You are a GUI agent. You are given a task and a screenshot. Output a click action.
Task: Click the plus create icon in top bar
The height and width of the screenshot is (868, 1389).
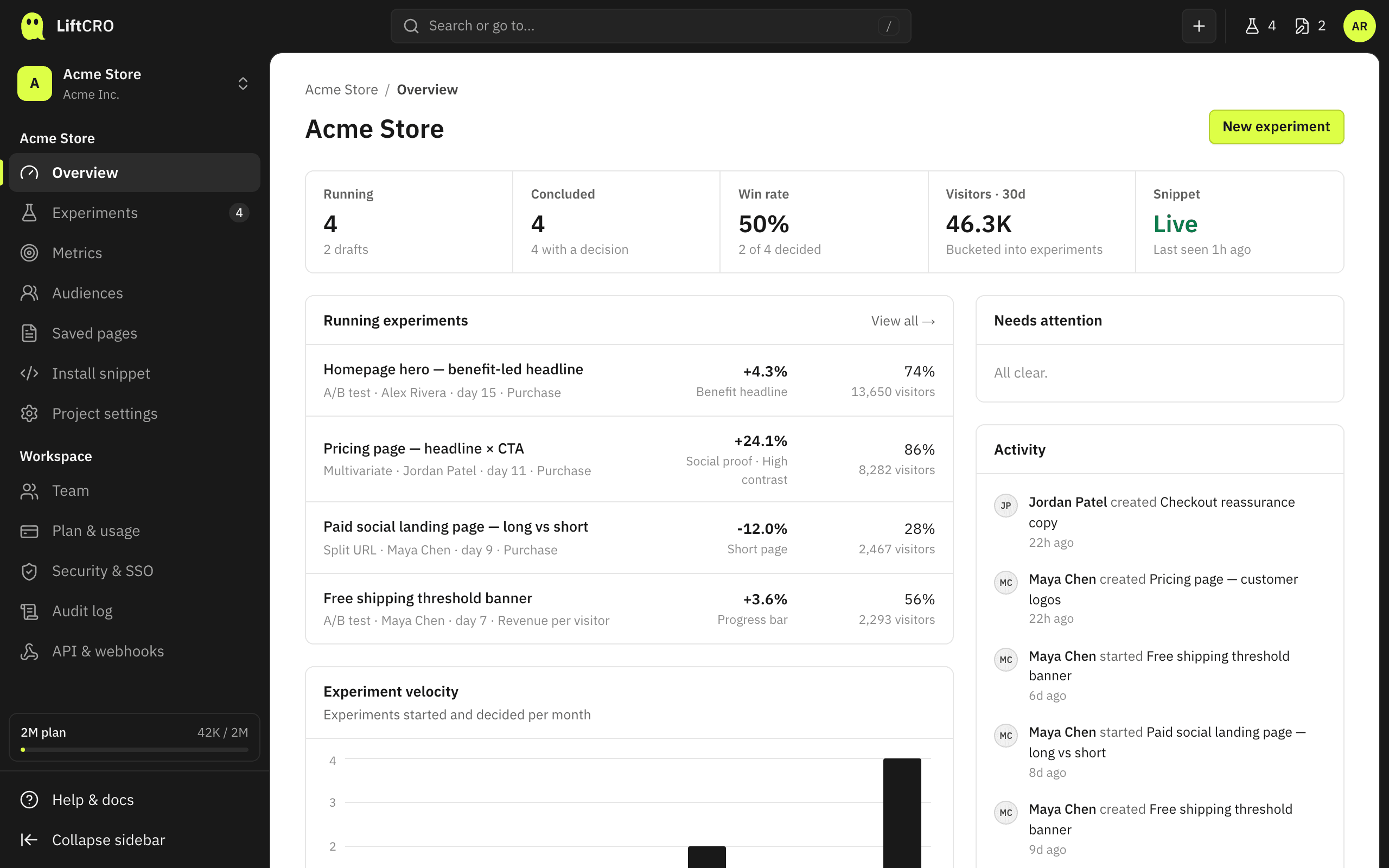tap(1199, 26)
